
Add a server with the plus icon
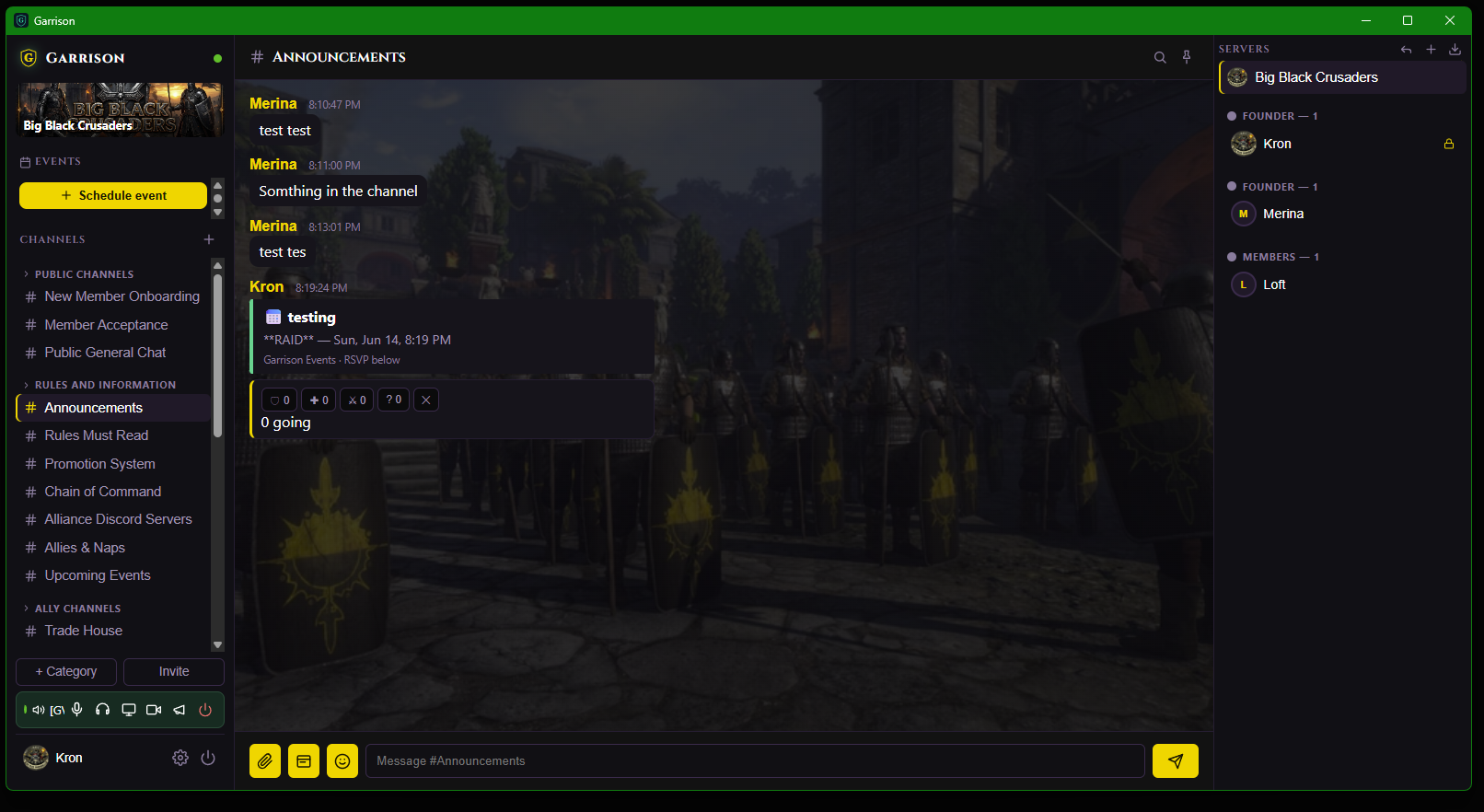coord(1431,50)
